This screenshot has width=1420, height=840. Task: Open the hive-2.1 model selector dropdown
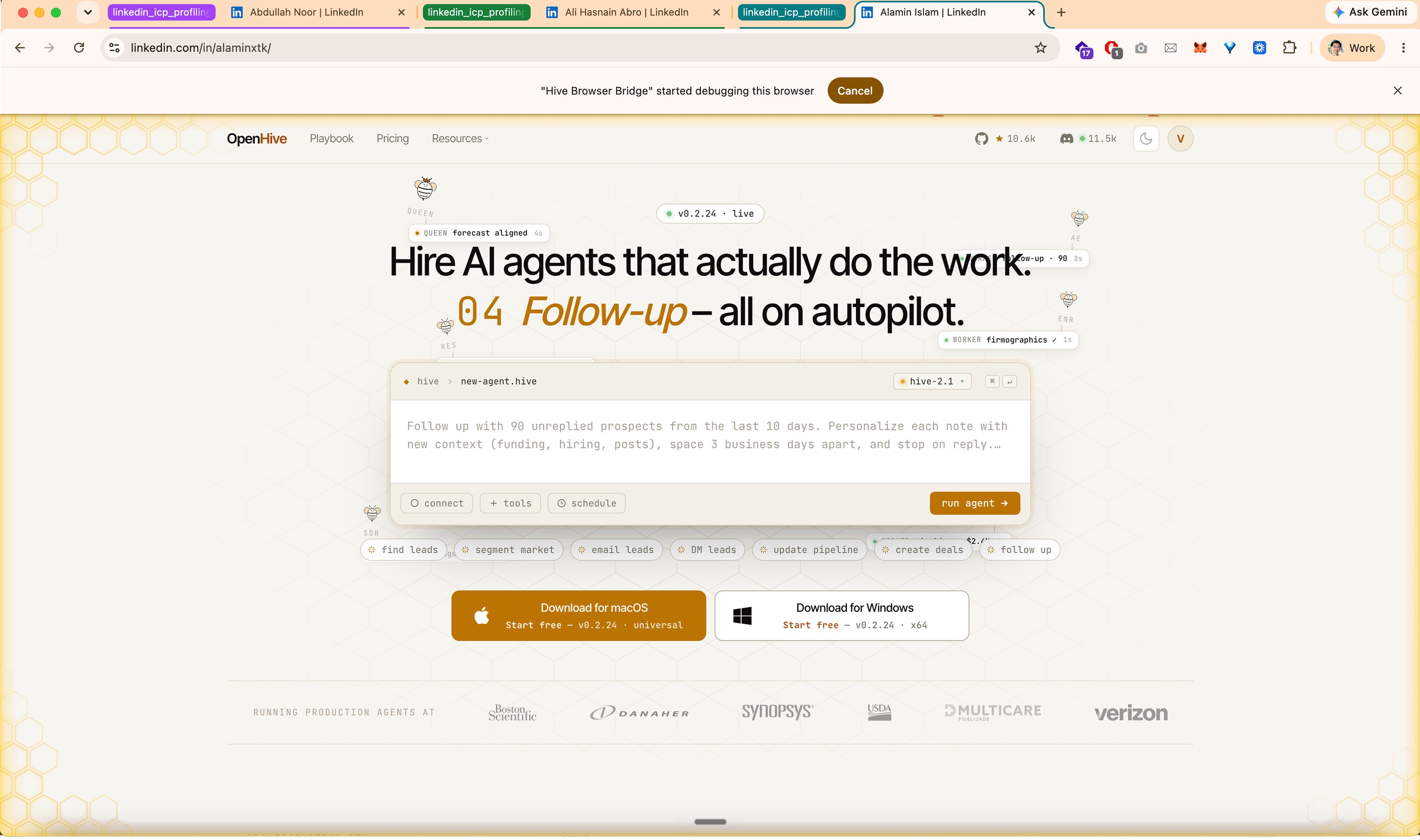pos(932,382)
